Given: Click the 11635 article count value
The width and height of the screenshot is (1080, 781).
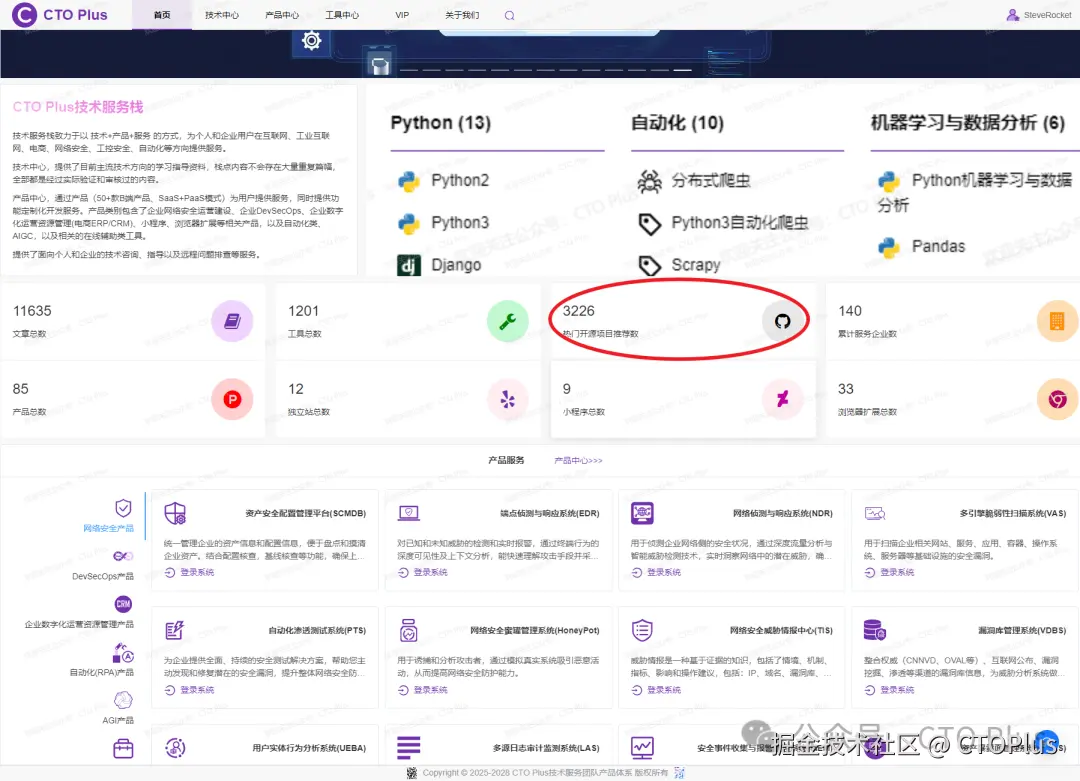Looking at the screenshot, I should click(x=32, y=311).
